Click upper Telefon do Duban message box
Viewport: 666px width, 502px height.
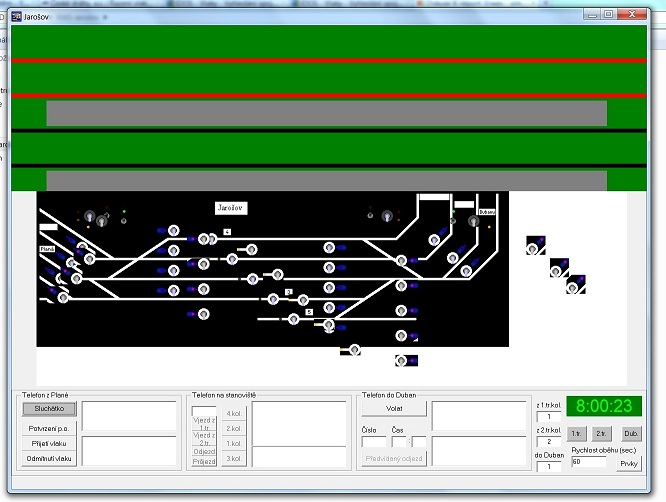click(479, 416)
